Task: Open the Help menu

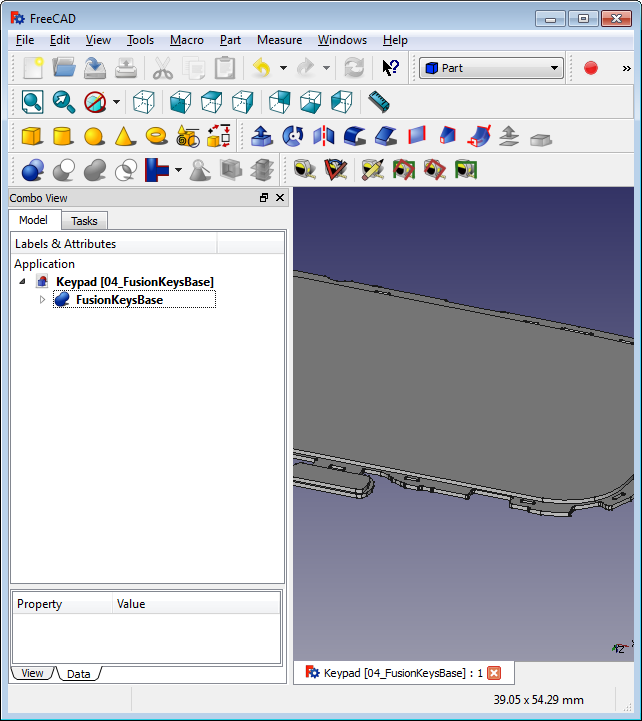Action: tap(395, 40)
